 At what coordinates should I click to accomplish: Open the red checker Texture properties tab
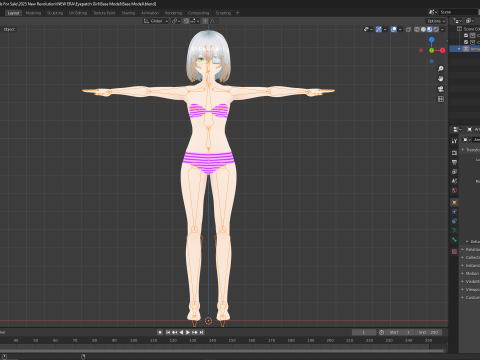454,251
